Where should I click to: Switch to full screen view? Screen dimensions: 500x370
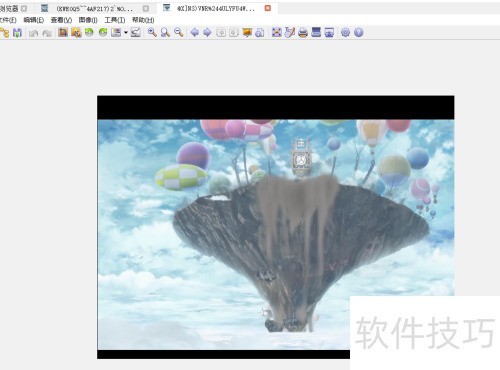[276, 32]
